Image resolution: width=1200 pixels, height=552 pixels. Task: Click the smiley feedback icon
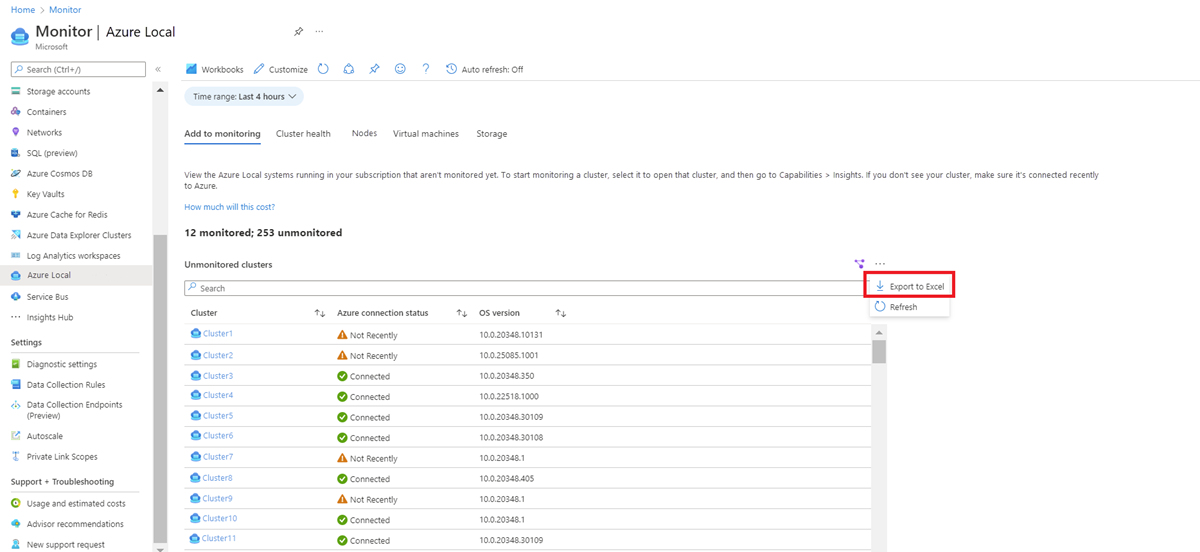point(400,69)
